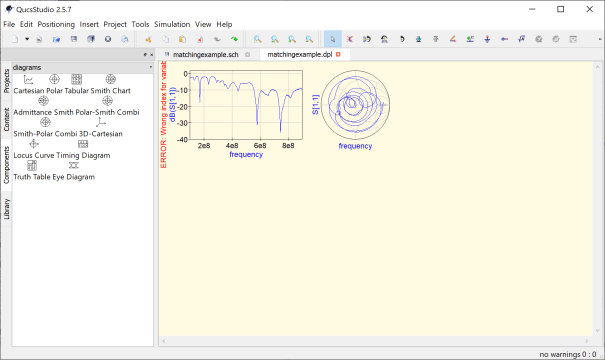The image size is (605, 360).
Task: Open the View menu
Action: pos(203,24)
